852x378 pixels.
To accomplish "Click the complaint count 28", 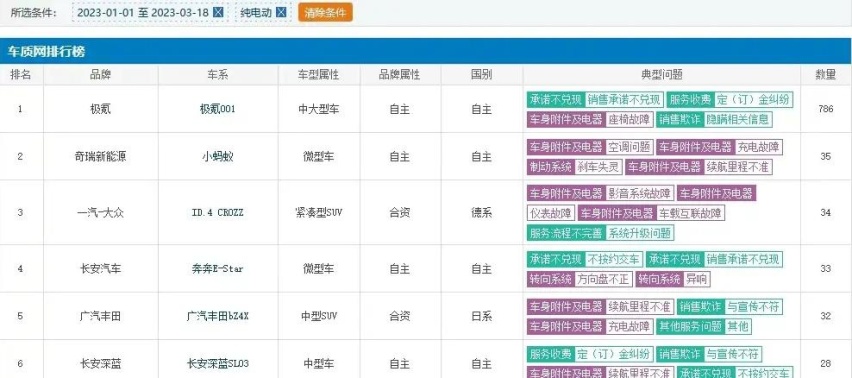I will click(825, 363).
